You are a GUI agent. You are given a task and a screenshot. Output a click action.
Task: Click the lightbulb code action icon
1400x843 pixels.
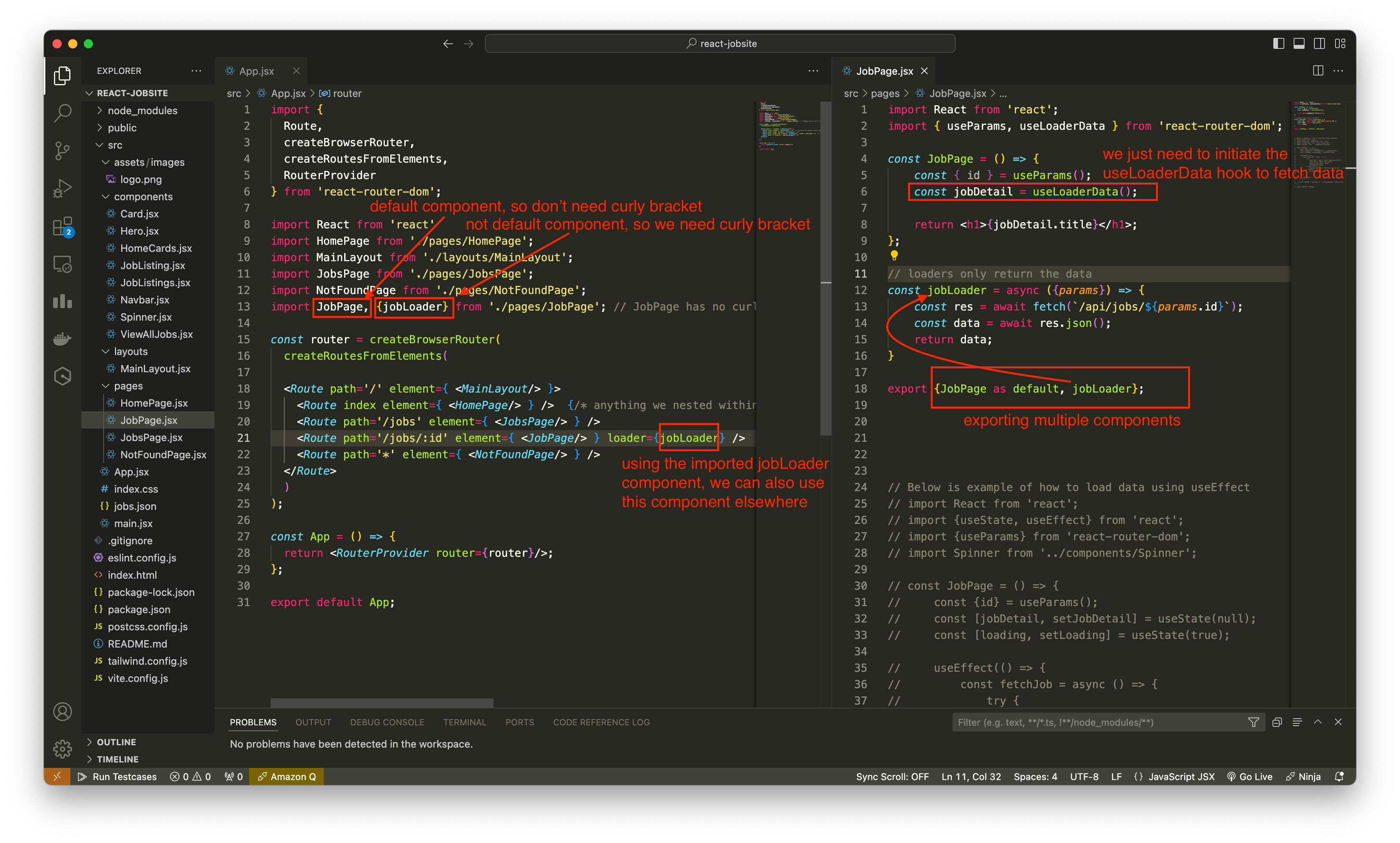pos(894,256)
